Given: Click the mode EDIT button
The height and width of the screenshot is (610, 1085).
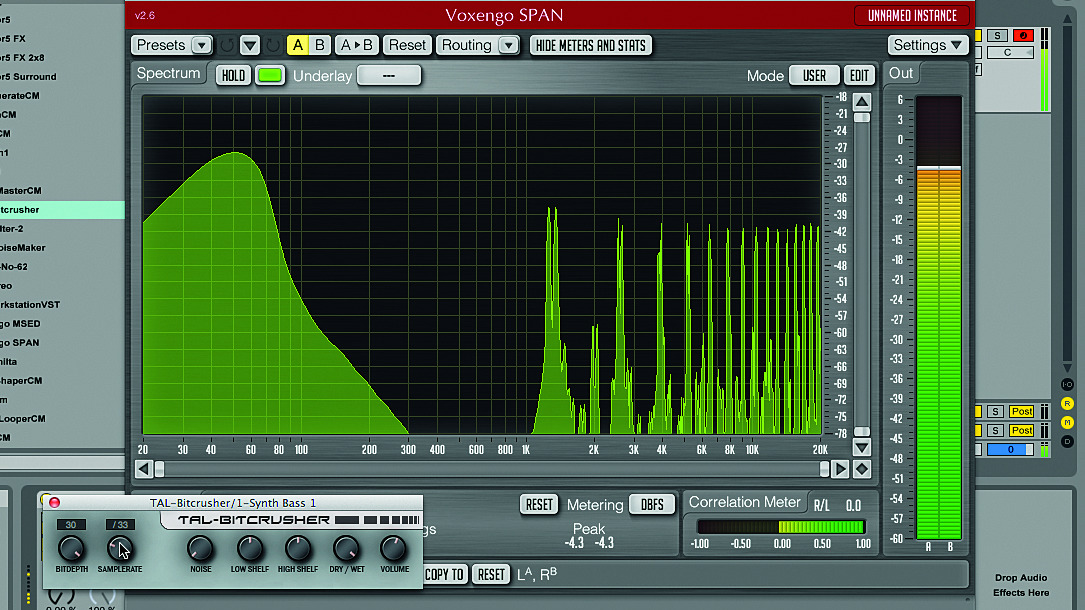Looking at the screenshot, I should coord(859,75).
